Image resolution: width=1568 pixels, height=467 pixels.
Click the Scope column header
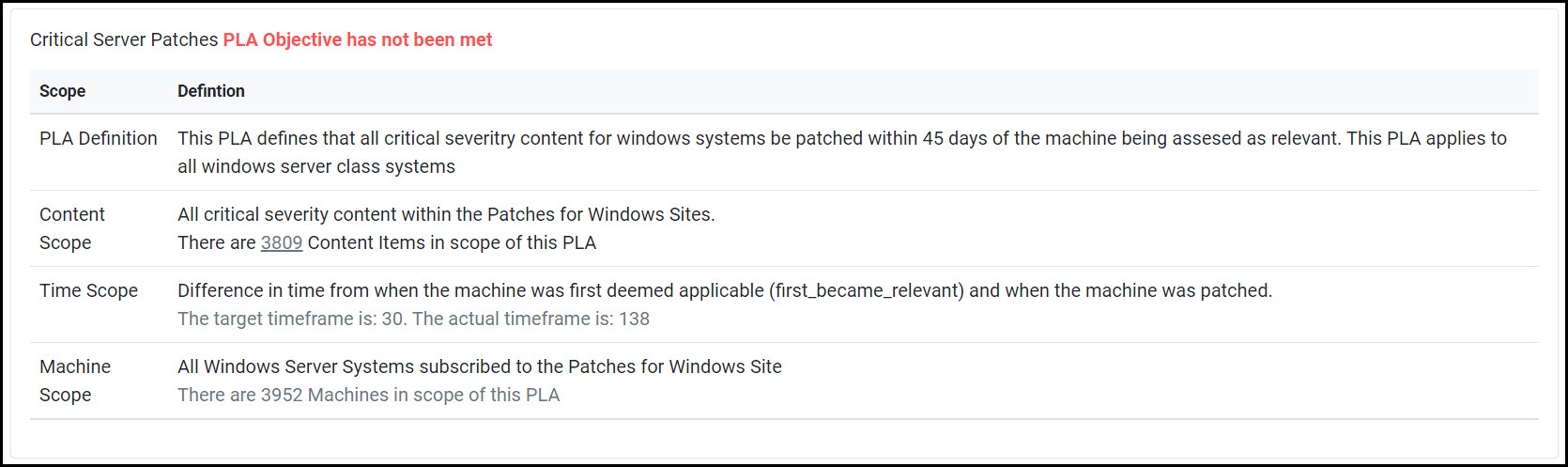tap(62, 91)
